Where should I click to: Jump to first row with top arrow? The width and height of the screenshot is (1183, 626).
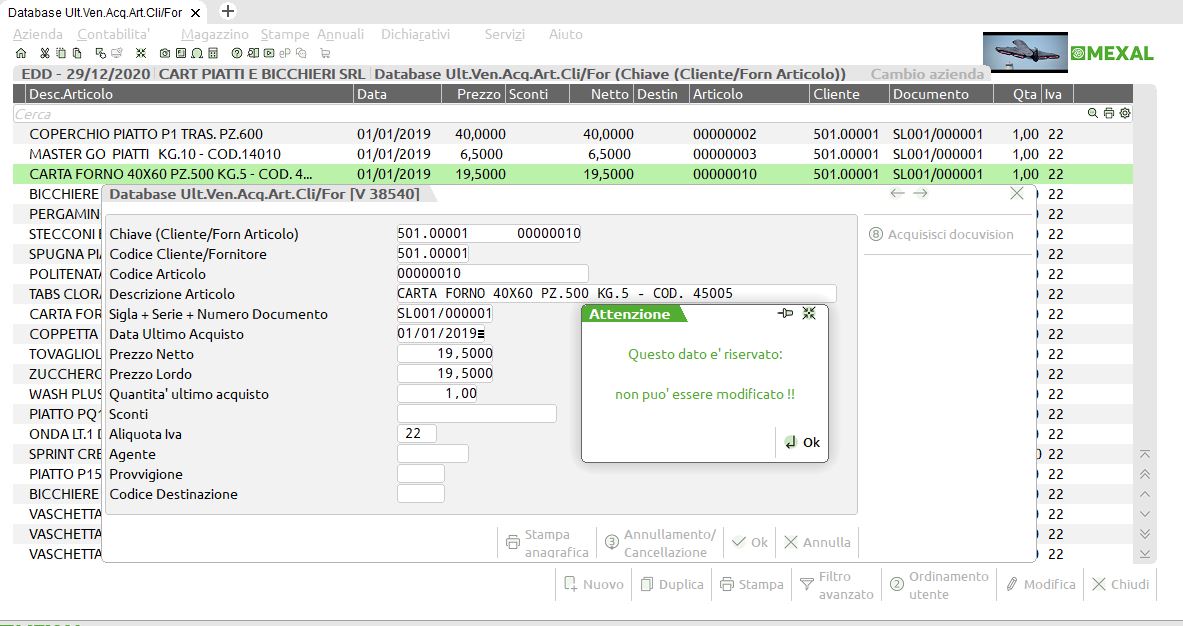[1145, 455]
